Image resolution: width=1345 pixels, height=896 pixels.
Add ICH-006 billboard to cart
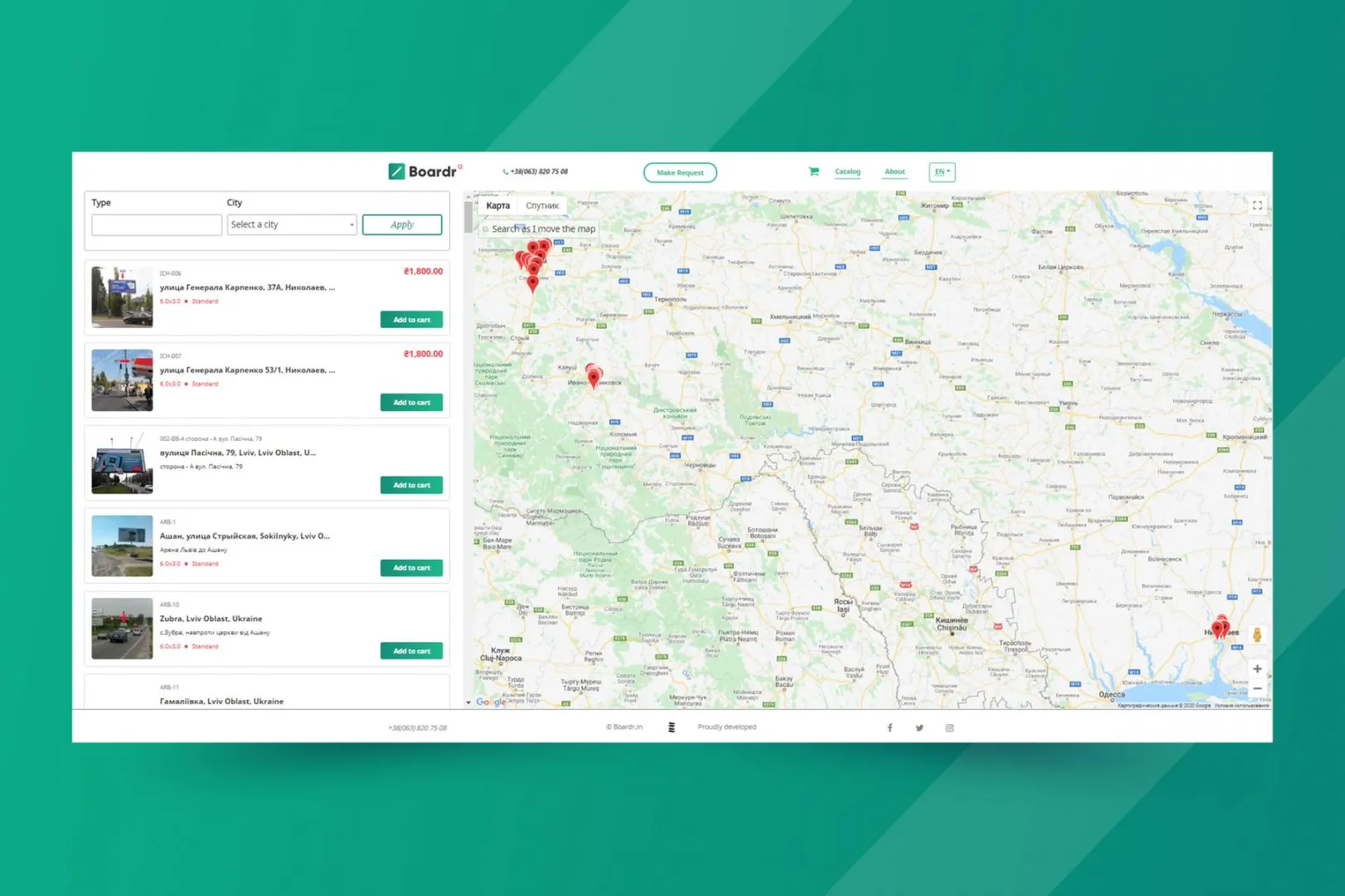coord(412,320)
